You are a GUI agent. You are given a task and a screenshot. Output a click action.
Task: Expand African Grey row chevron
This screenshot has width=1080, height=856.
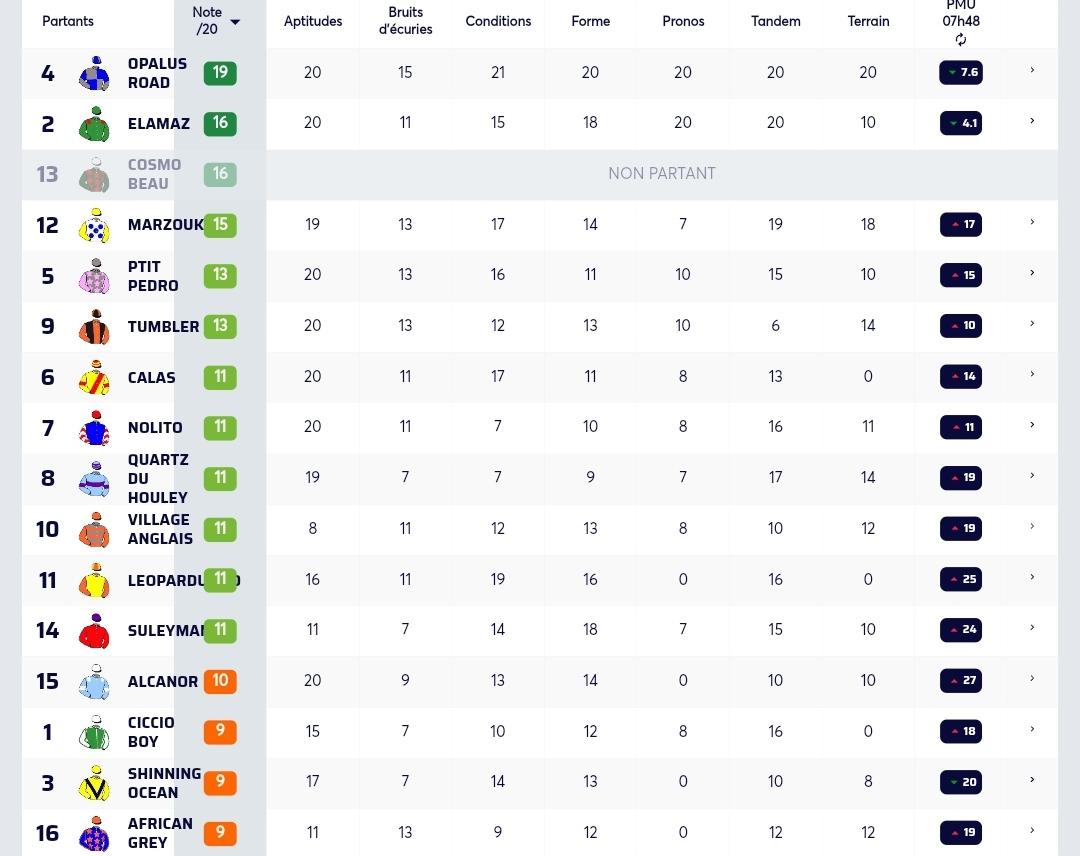1032,831
